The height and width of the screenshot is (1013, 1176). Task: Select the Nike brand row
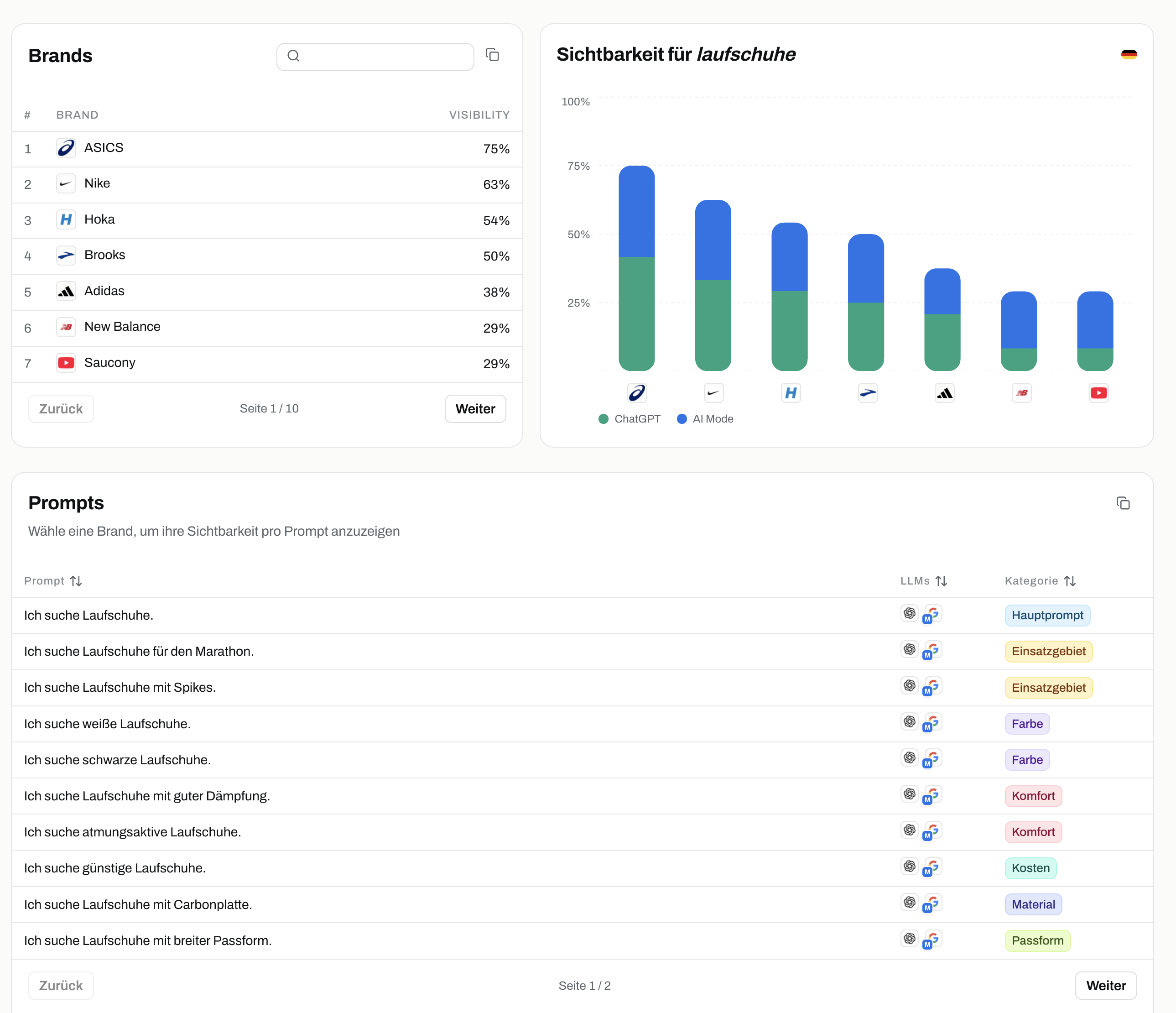tap(267, 184)
